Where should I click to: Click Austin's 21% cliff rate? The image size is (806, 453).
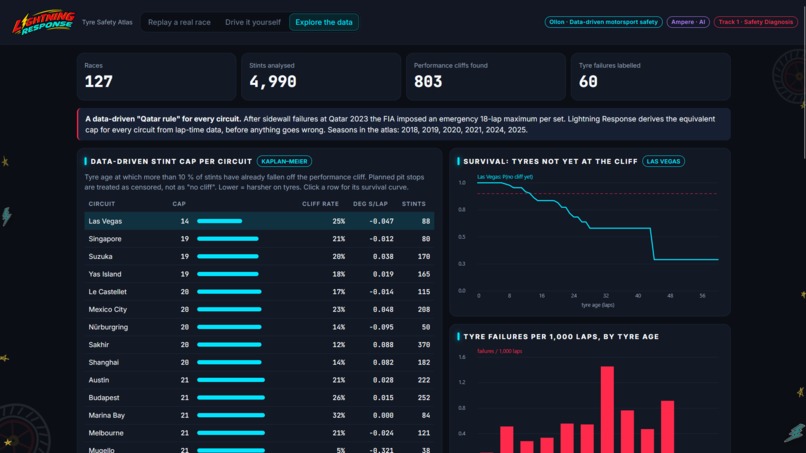(338, 380)
